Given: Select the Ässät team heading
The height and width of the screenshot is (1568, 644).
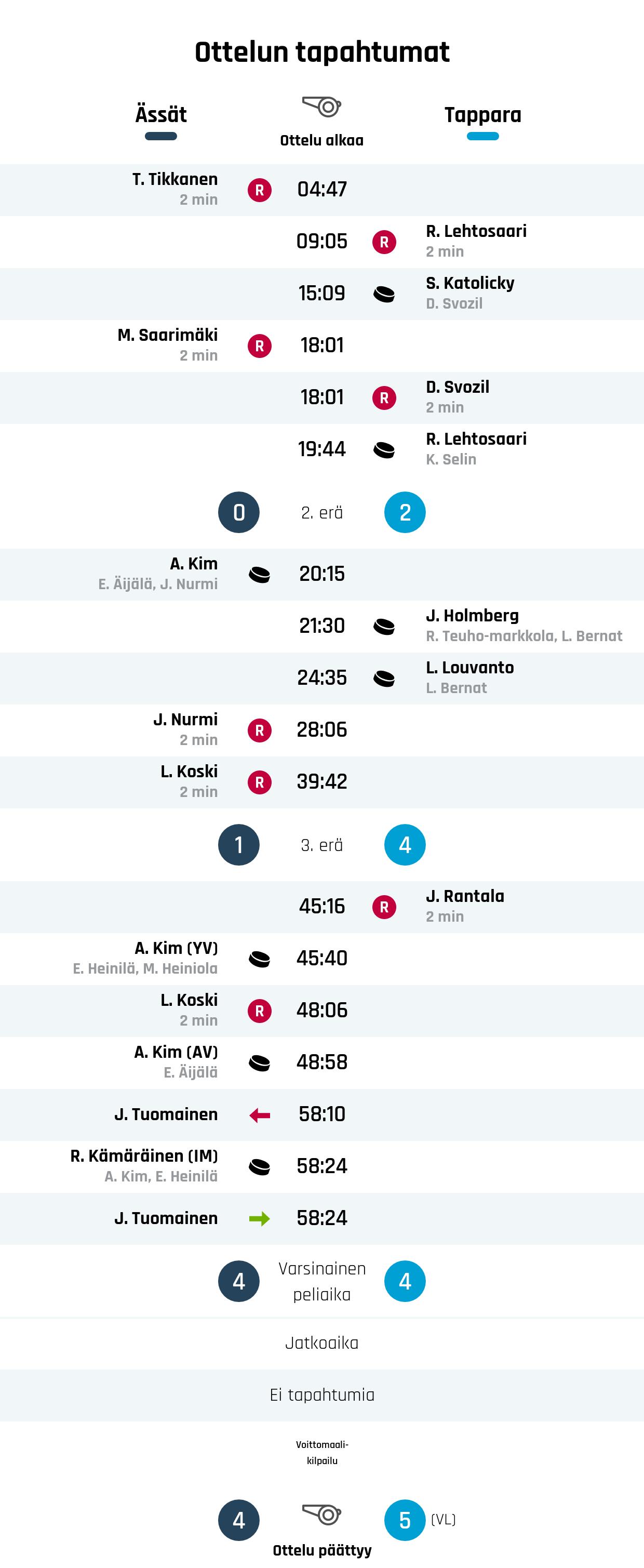Looking at the screenshot, I should coord(160,114).
